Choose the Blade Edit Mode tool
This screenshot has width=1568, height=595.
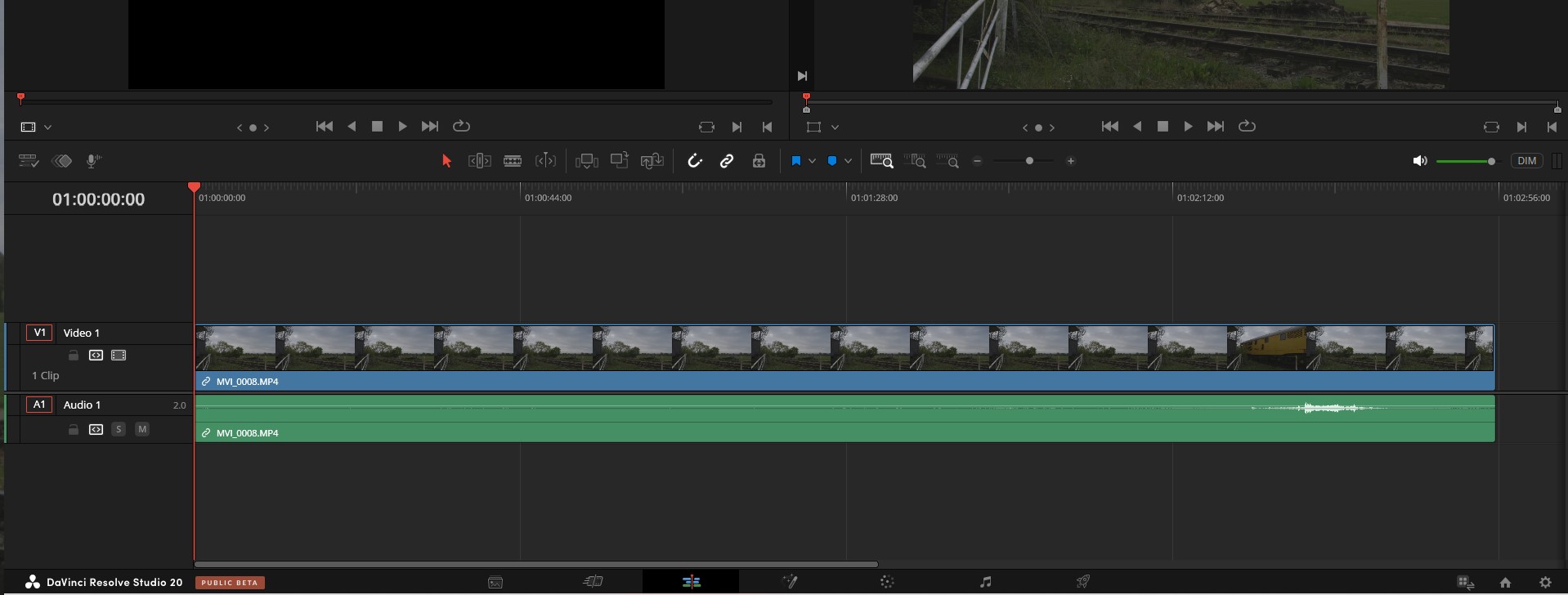click(x=513, y=161)
